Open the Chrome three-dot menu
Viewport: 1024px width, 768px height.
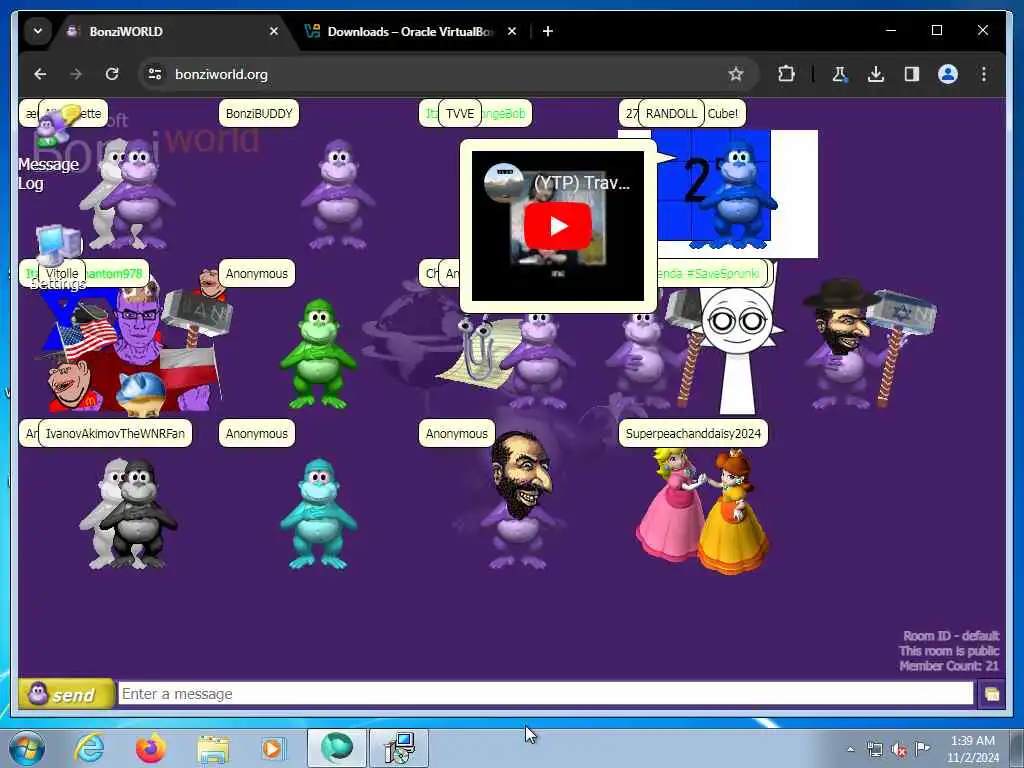point(984,74)
